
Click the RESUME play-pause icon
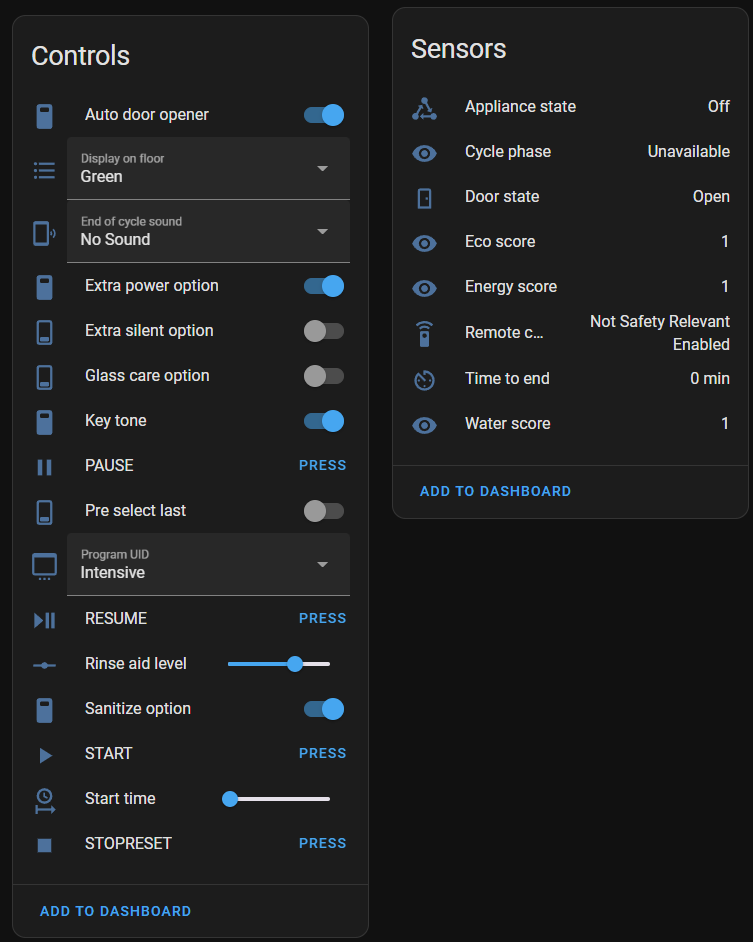(44, 620)
